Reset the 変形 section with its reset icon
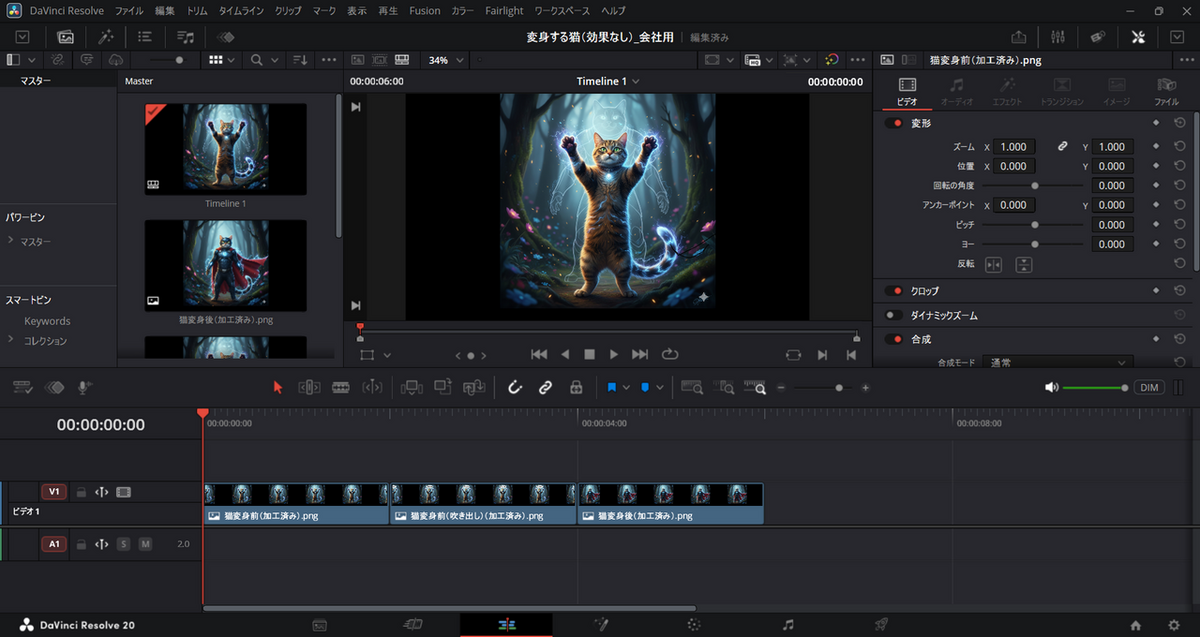The image size is (1200, 637). 1180,122
